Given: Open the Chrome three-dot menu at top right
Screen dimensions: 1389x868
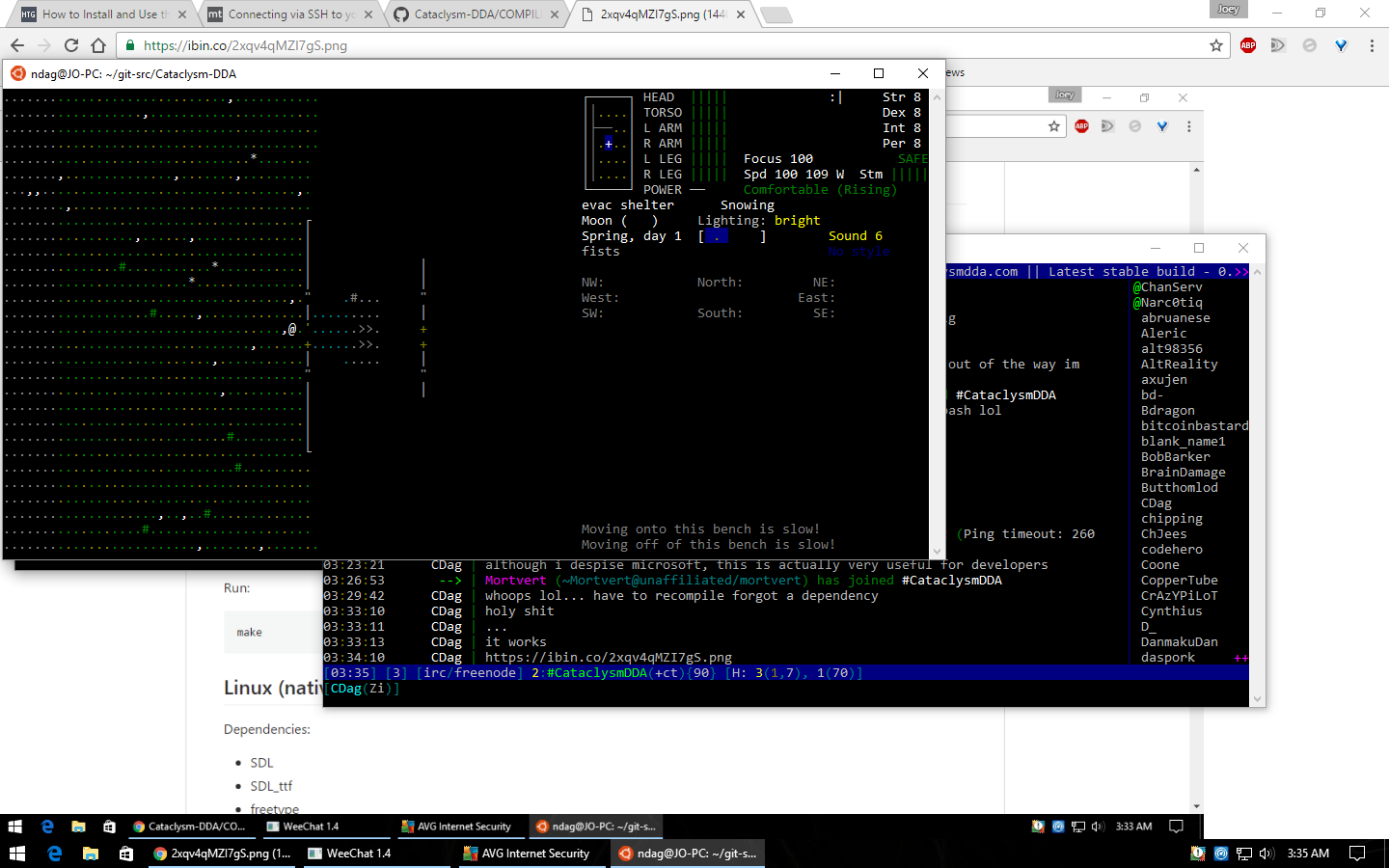Looking at the screenshot, I should point(1372,45).
